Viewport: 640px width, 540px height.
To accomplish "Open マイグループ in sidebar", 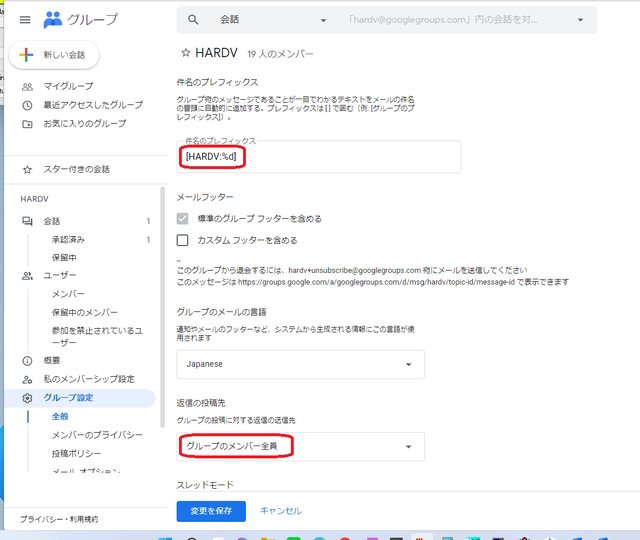I will [69, 87].
